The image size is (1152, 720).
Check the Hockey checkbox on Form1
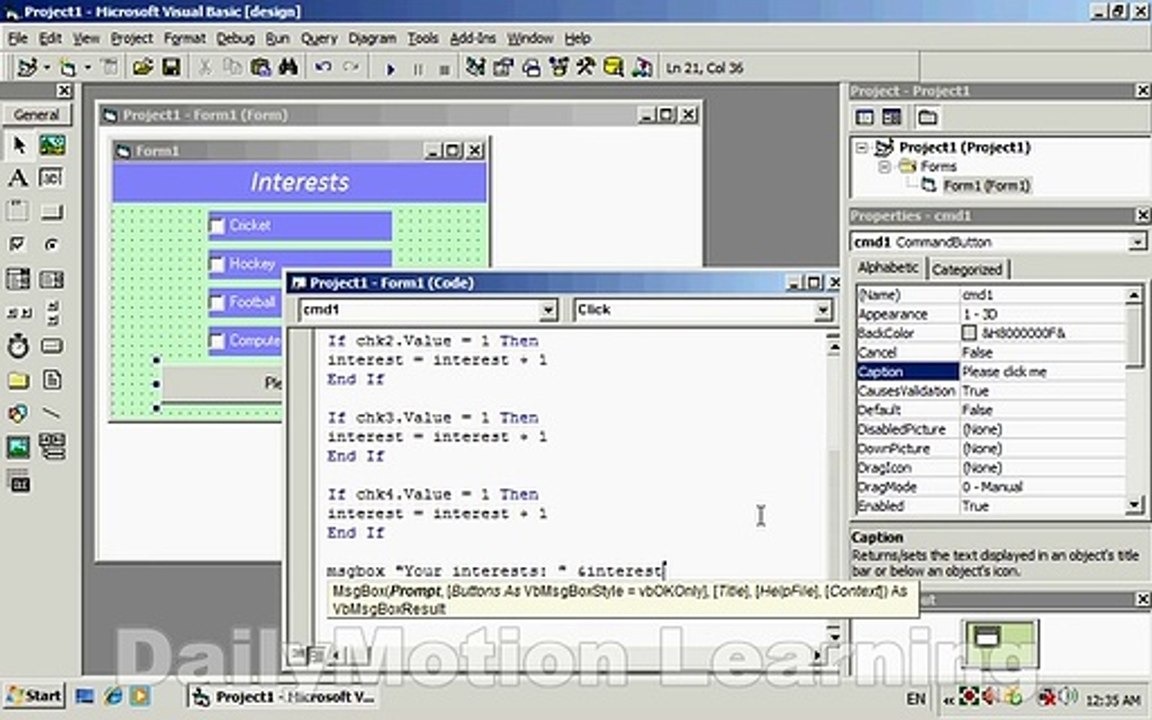pos(217,264)
